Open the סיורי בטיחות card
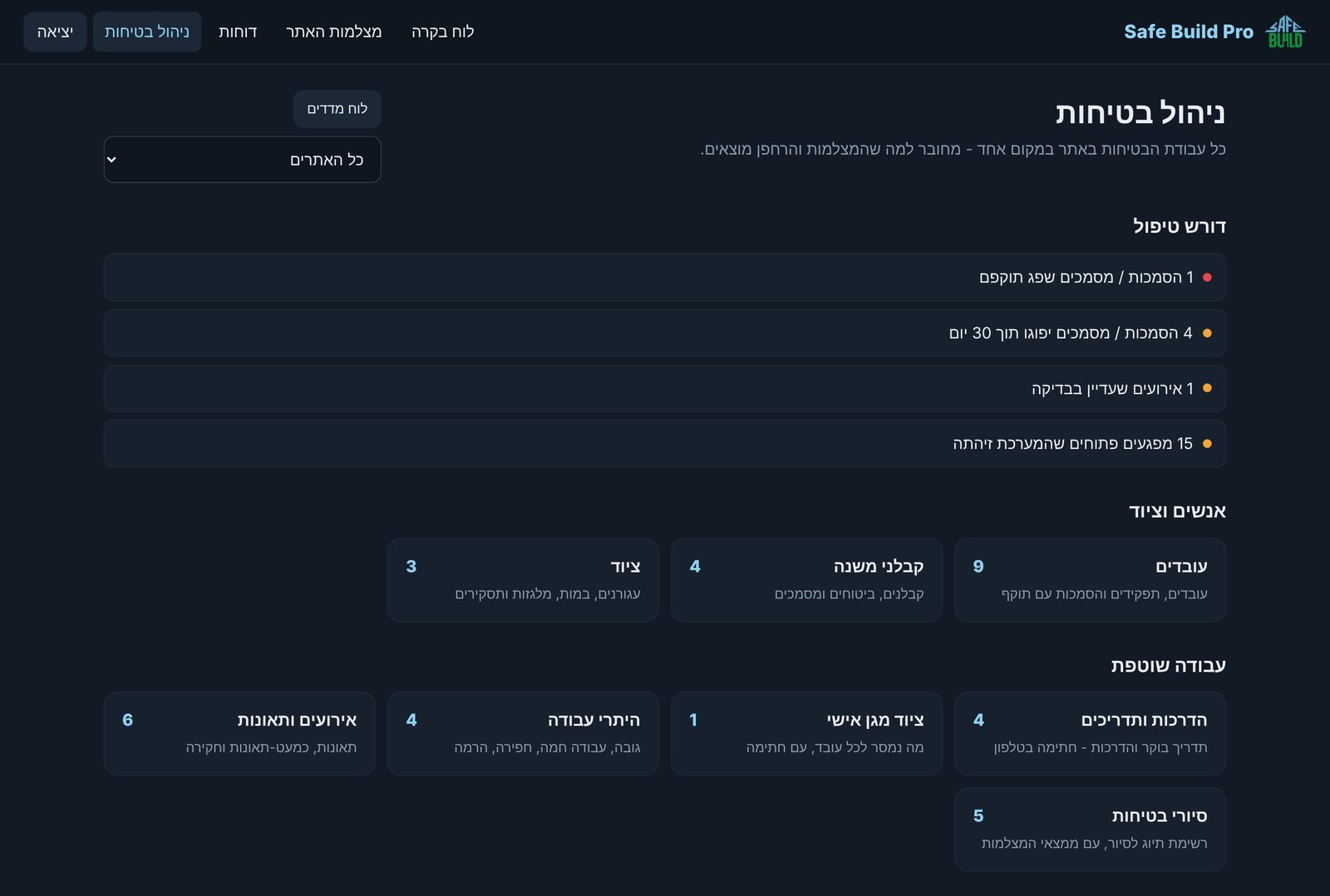The image size is (1330, 896). coord(1090,829)
